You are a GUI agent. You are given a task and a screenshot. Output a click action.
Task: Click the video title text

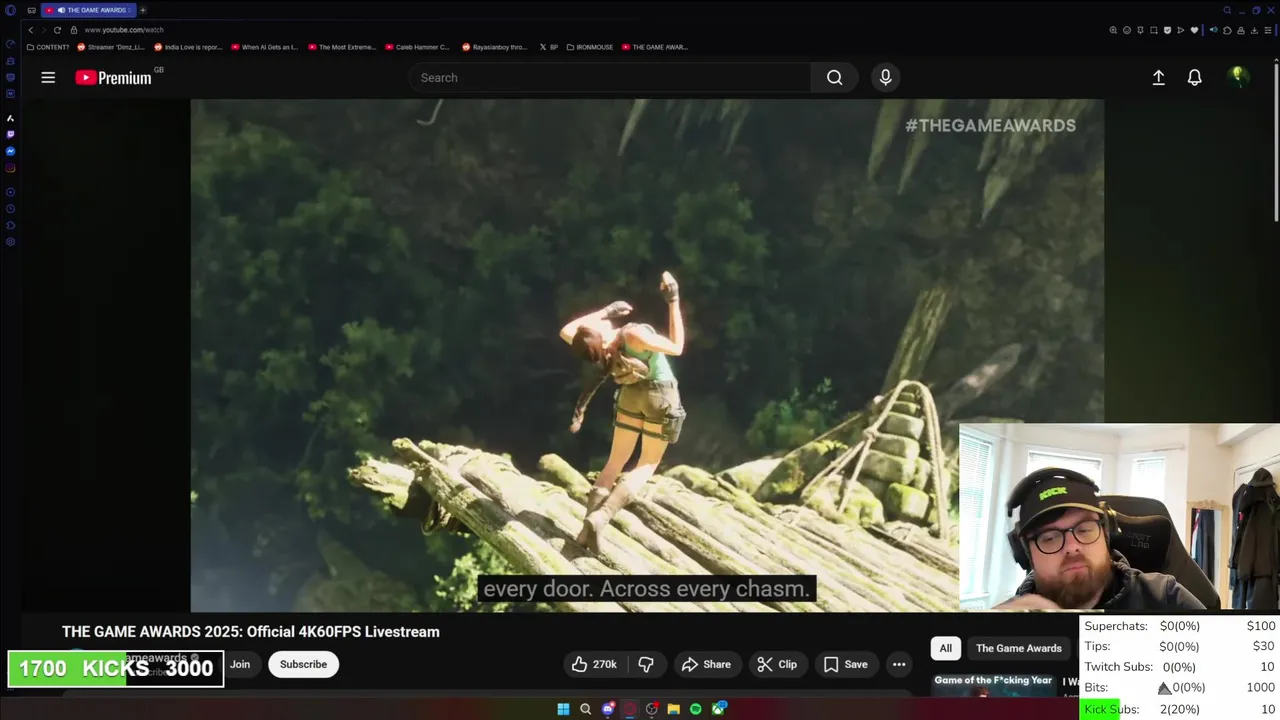point(251,632)
